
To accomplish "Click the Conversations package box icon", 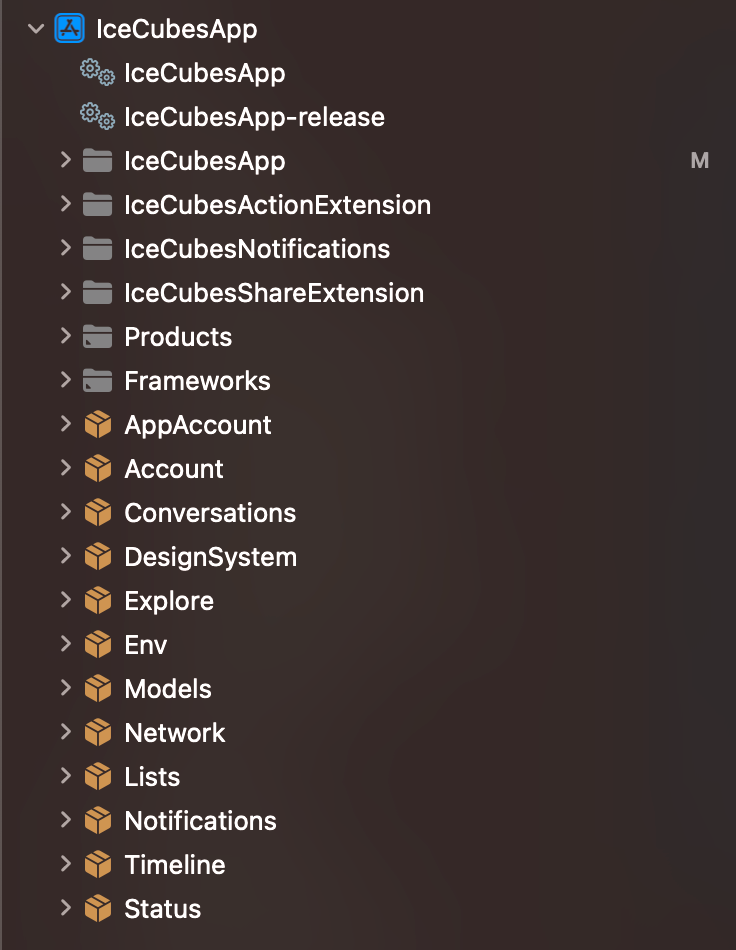I will click(98, 513).
